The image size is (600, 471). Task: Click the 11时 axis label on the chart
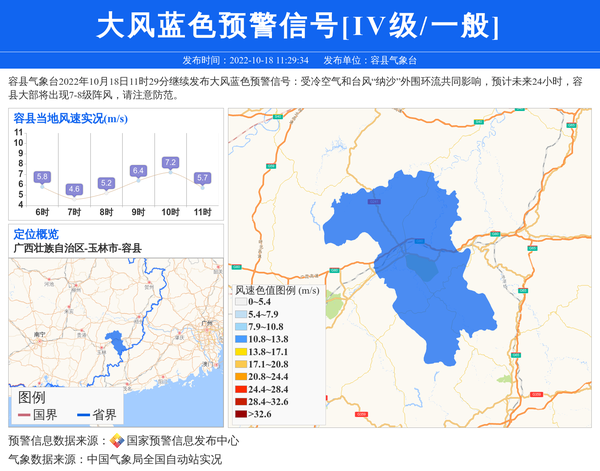(202, 212)
